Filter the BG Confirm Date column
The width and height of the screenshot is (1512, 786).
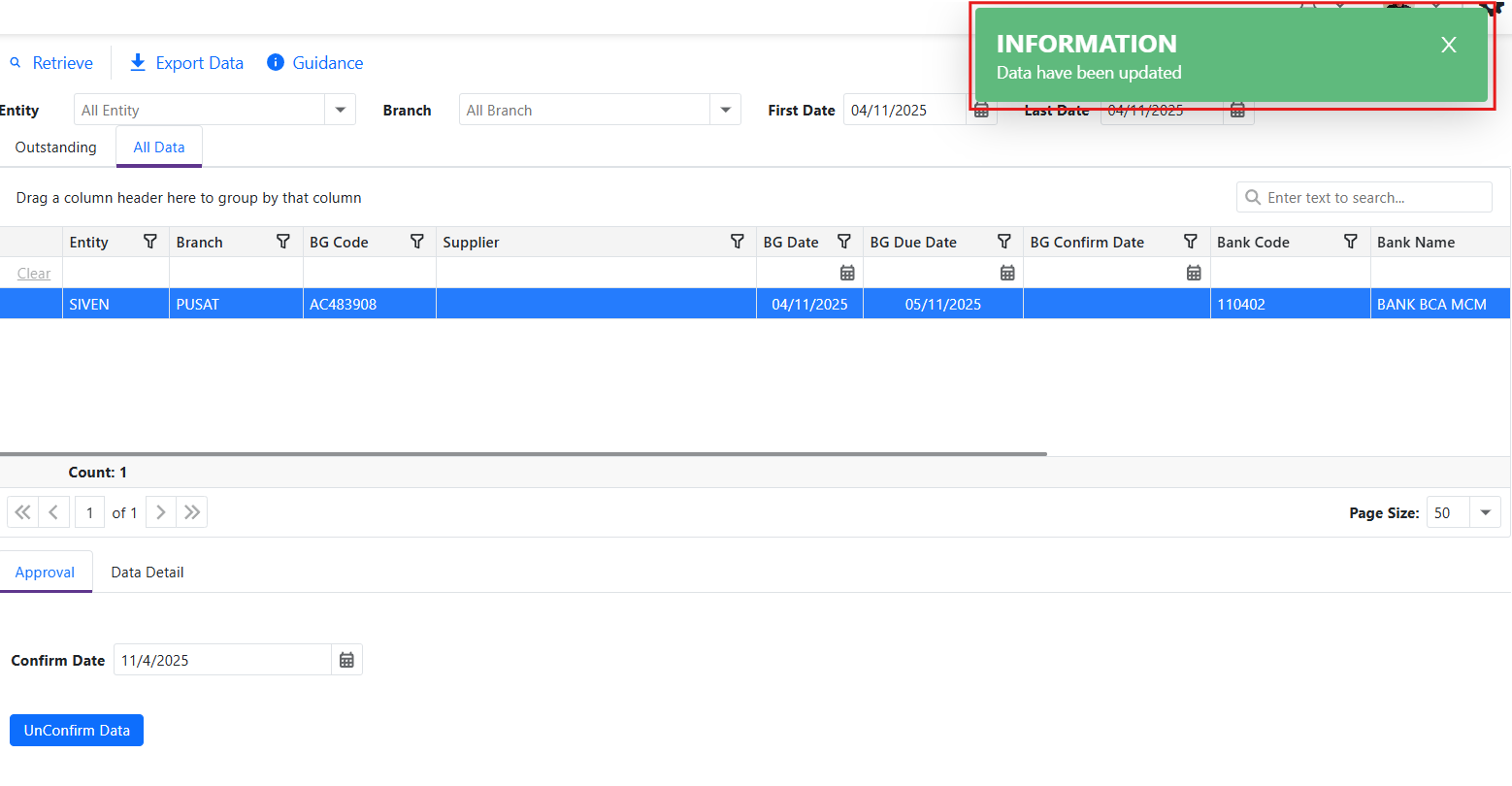click(x=1191, y=242)
